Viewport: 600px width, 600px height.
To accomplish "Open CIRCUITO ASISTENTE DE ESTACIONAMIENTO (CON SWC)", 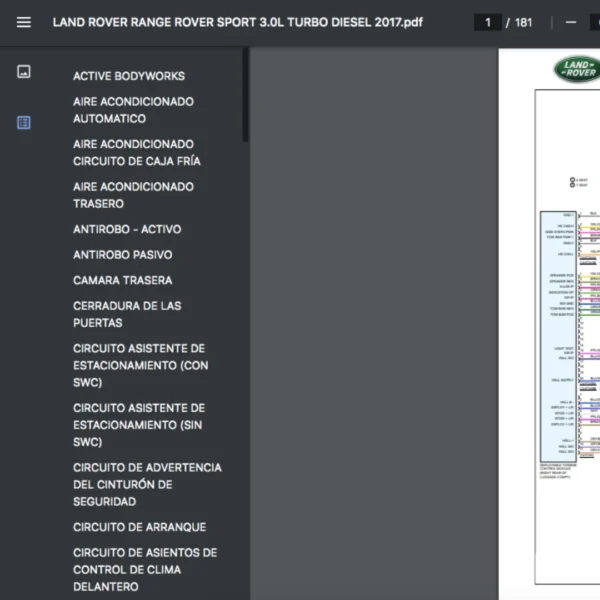I will coord(139,365).
